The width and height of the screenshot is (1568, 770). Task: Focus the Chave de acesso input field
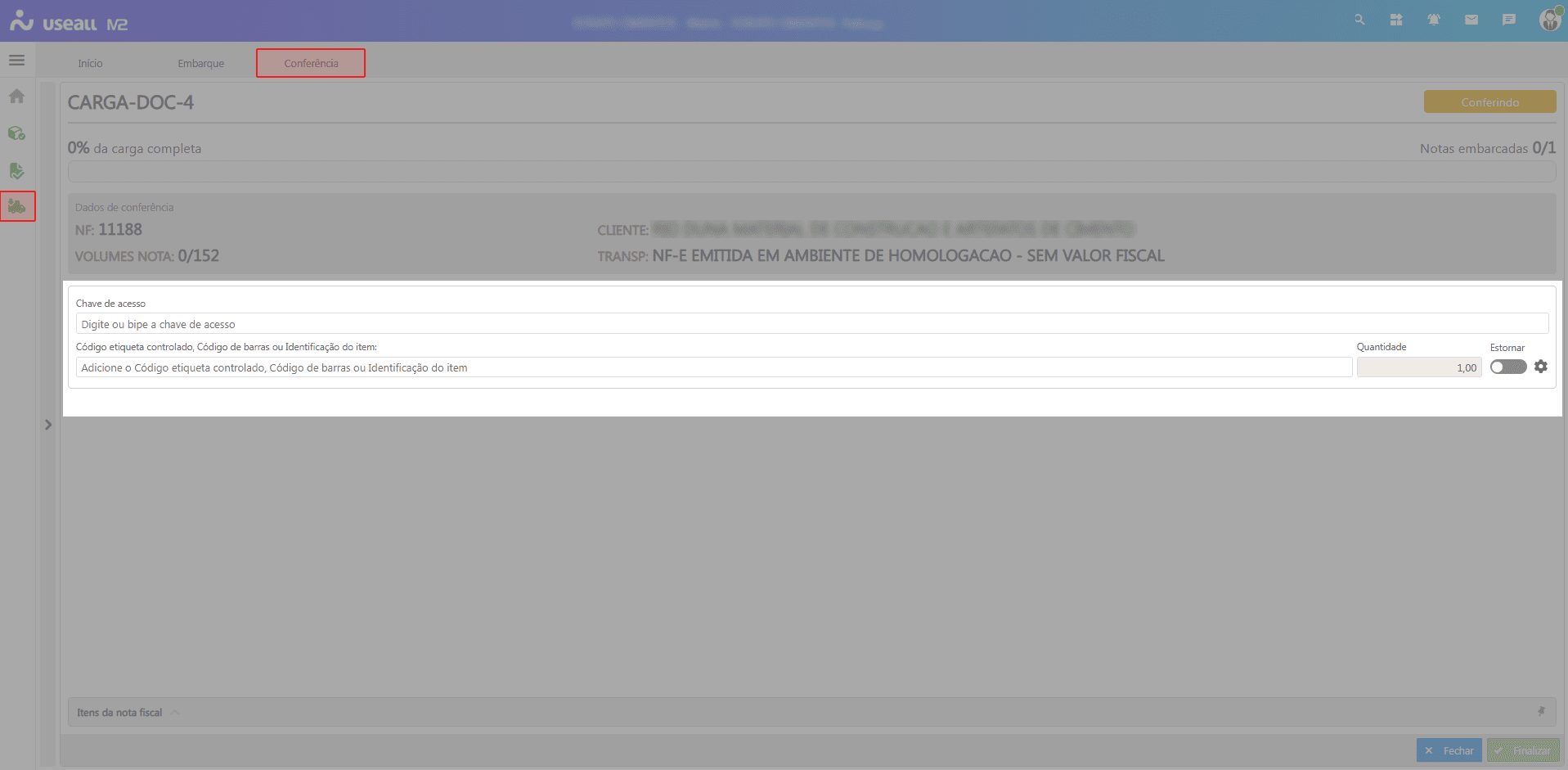(x=811, y=324)
